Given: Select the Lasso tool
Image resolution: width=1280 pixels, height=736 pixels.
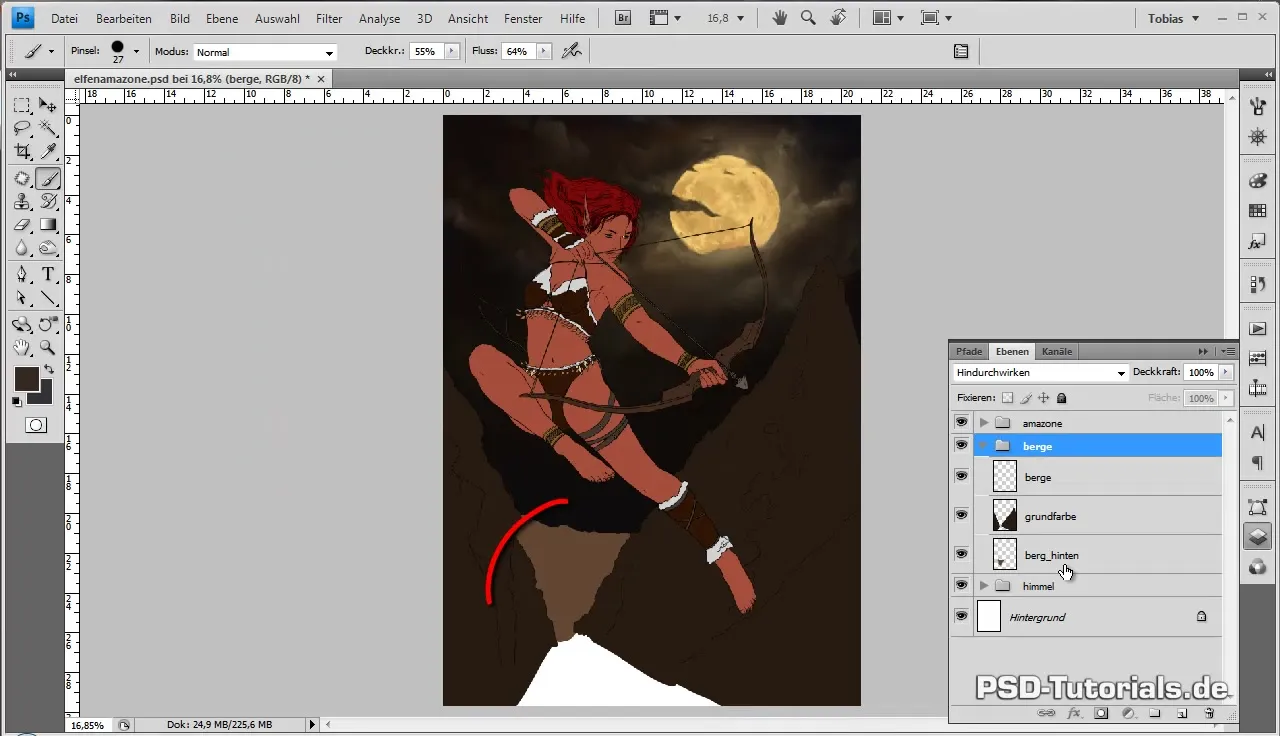Looking at the screenshot, I should (x=22, y=128).
